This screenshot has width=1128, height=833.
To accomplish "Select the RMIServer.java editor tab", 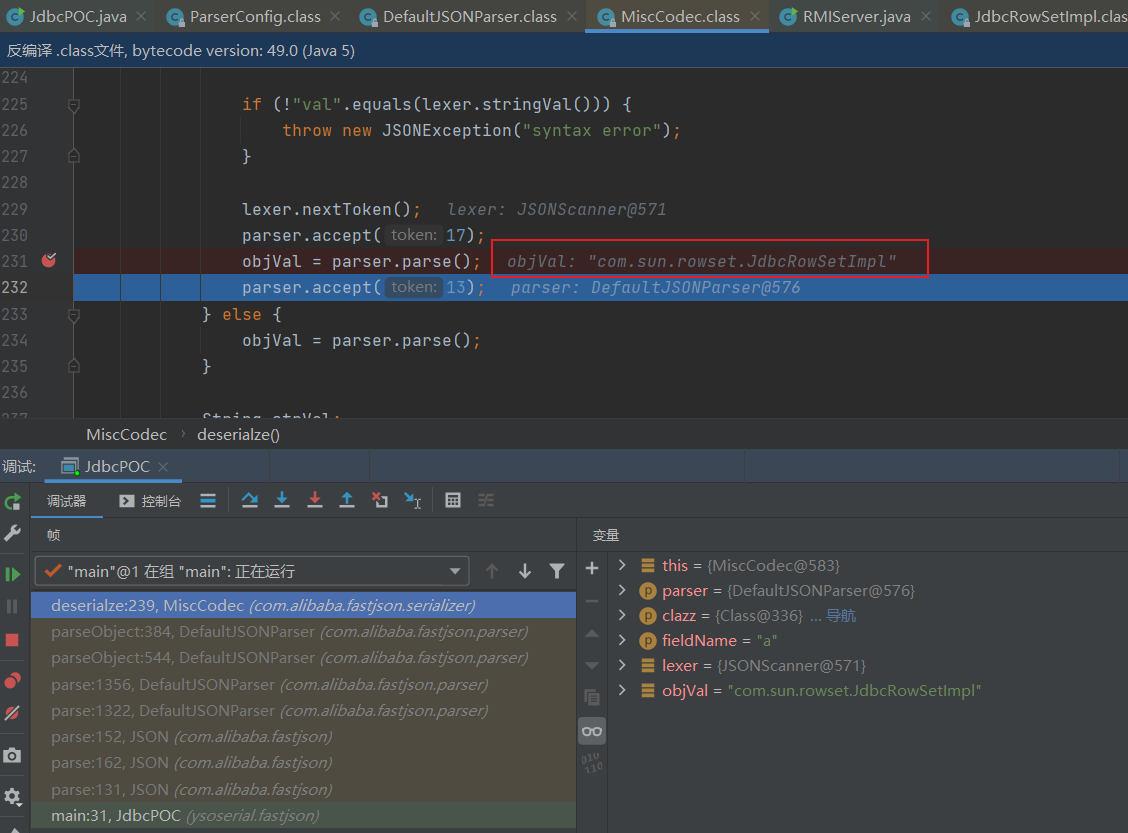I will pyautogui.click(x=852, y=16).
